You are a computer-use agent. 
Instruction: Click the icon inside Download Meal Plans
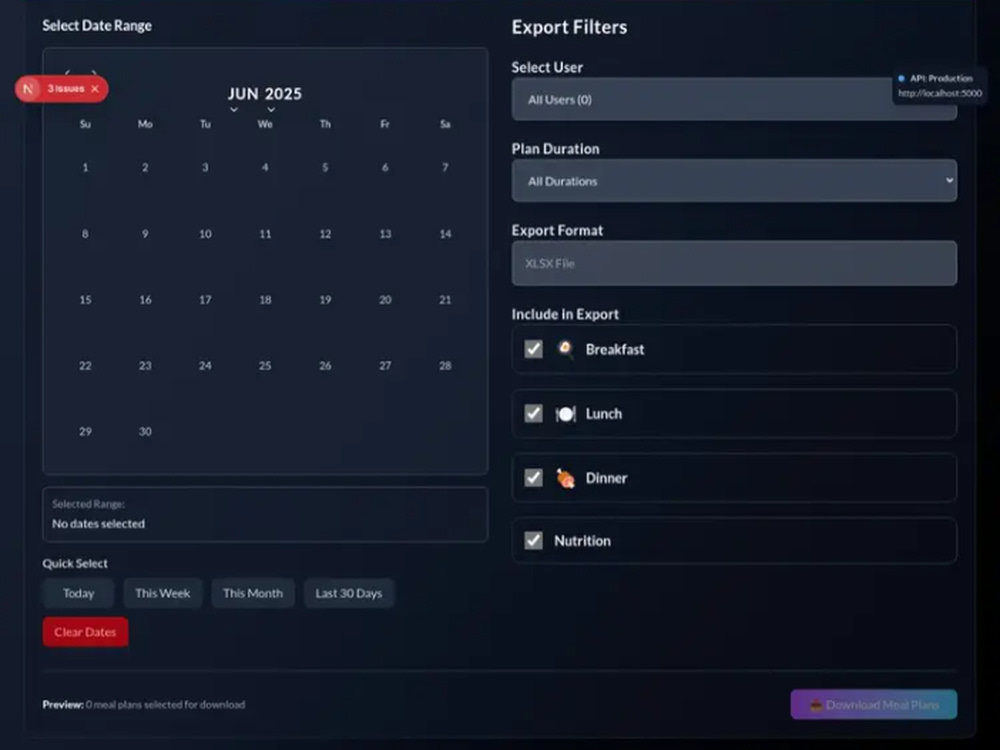pos(816,705)
